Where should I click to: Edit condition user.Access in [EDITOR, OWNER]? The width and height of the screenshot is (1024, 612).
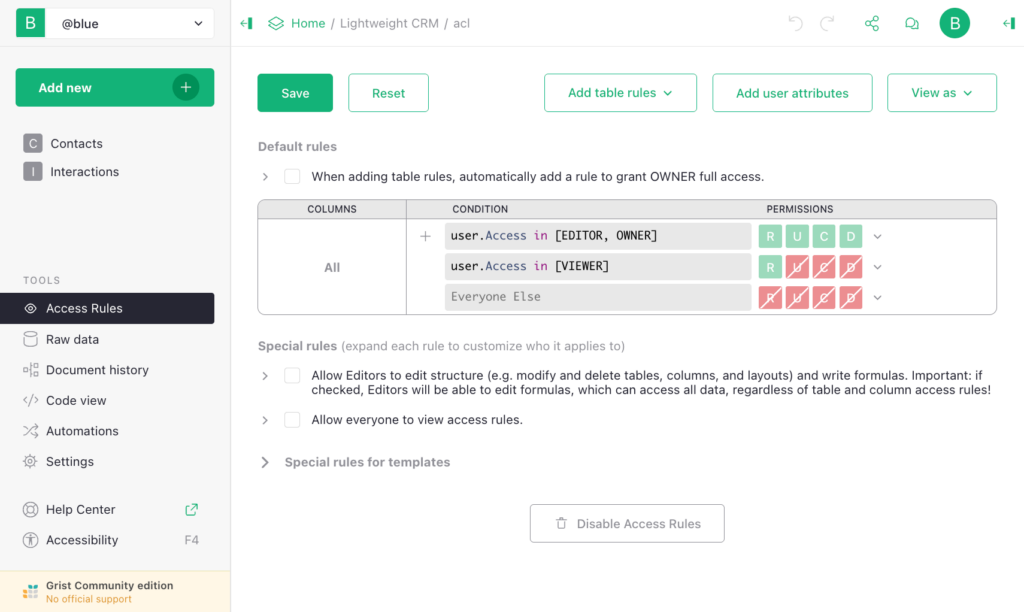click(x=598, y=236)
